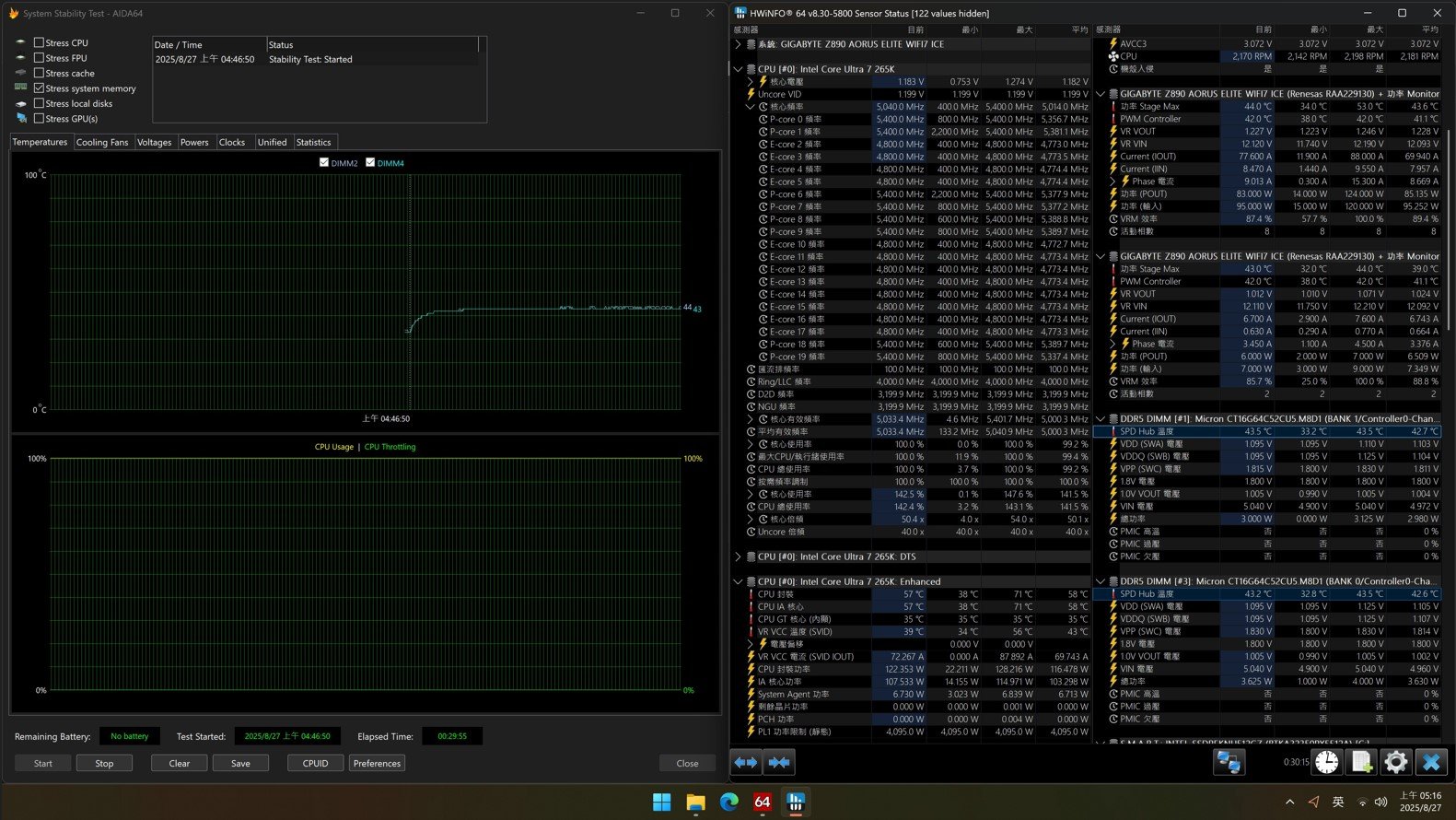
Task: Click the HWiNFO sensor list vertical scrollbar
Action: tap(1449, 230)
